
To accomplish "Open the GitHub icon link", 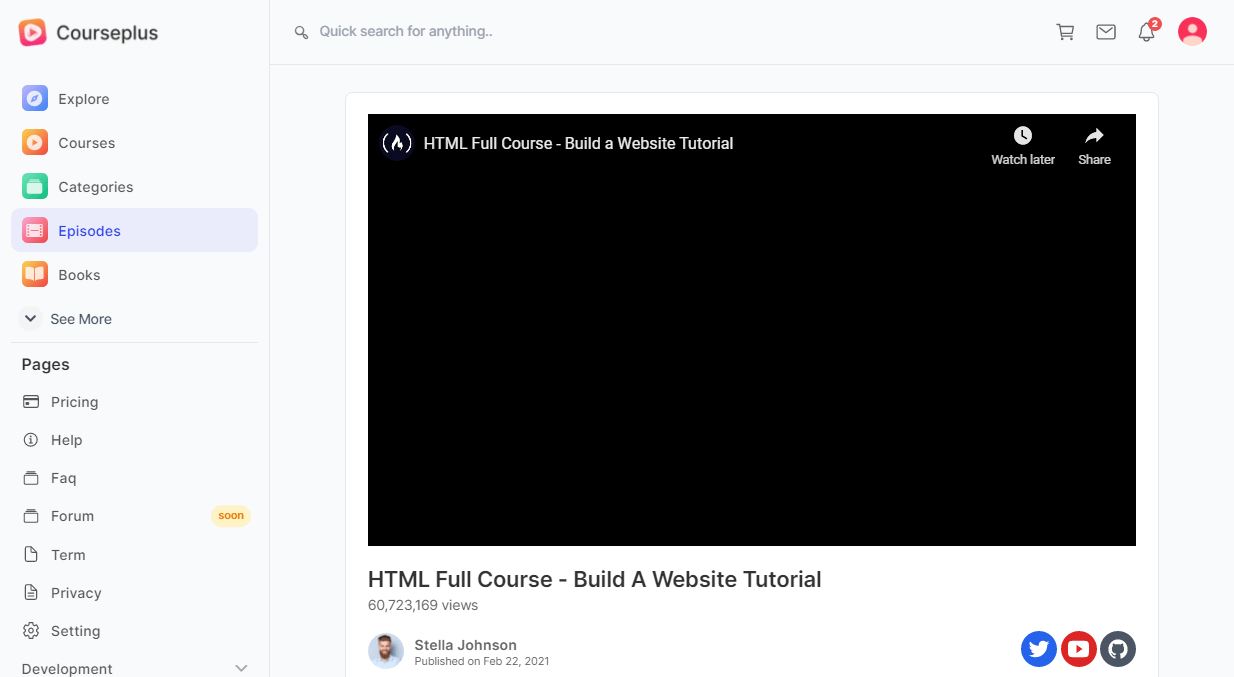I will (x=1118, y=649).
